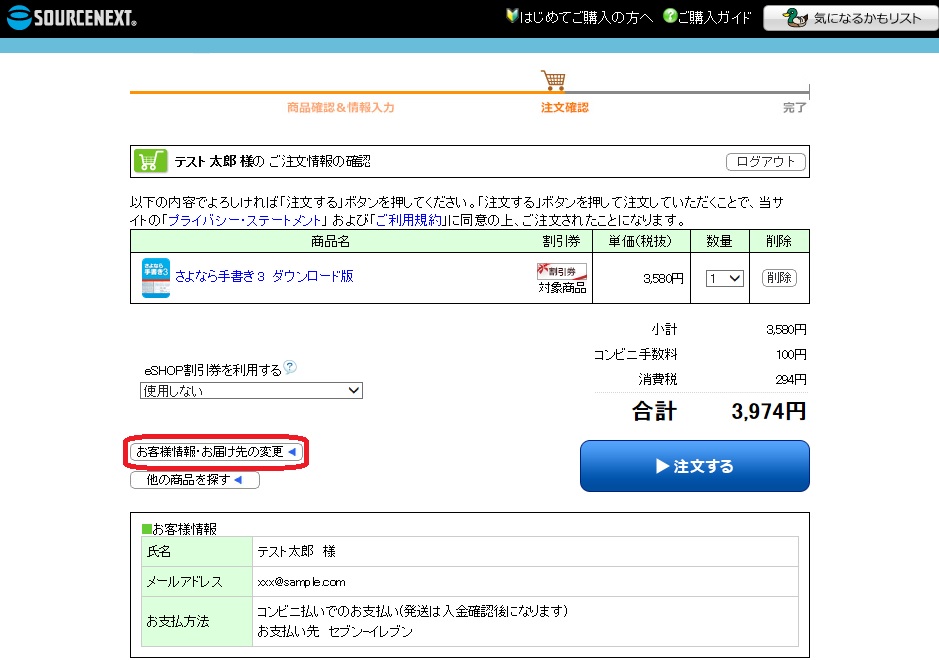The height and width of the screenshot is (660, 939).
Task: Open the 使用しない coupon dropdown
Action: click(251, 390)
